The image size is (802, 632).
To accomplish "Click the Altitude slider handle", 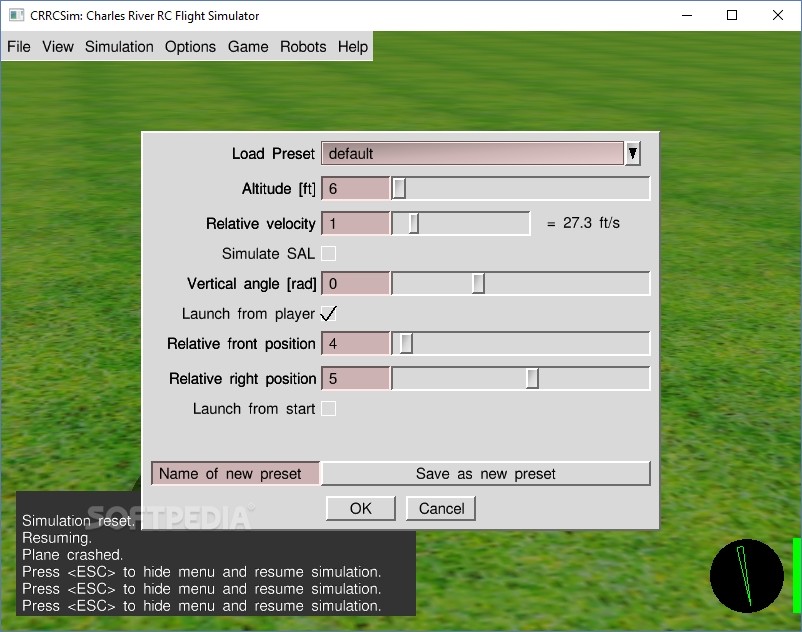I will (x=399, y=189).
